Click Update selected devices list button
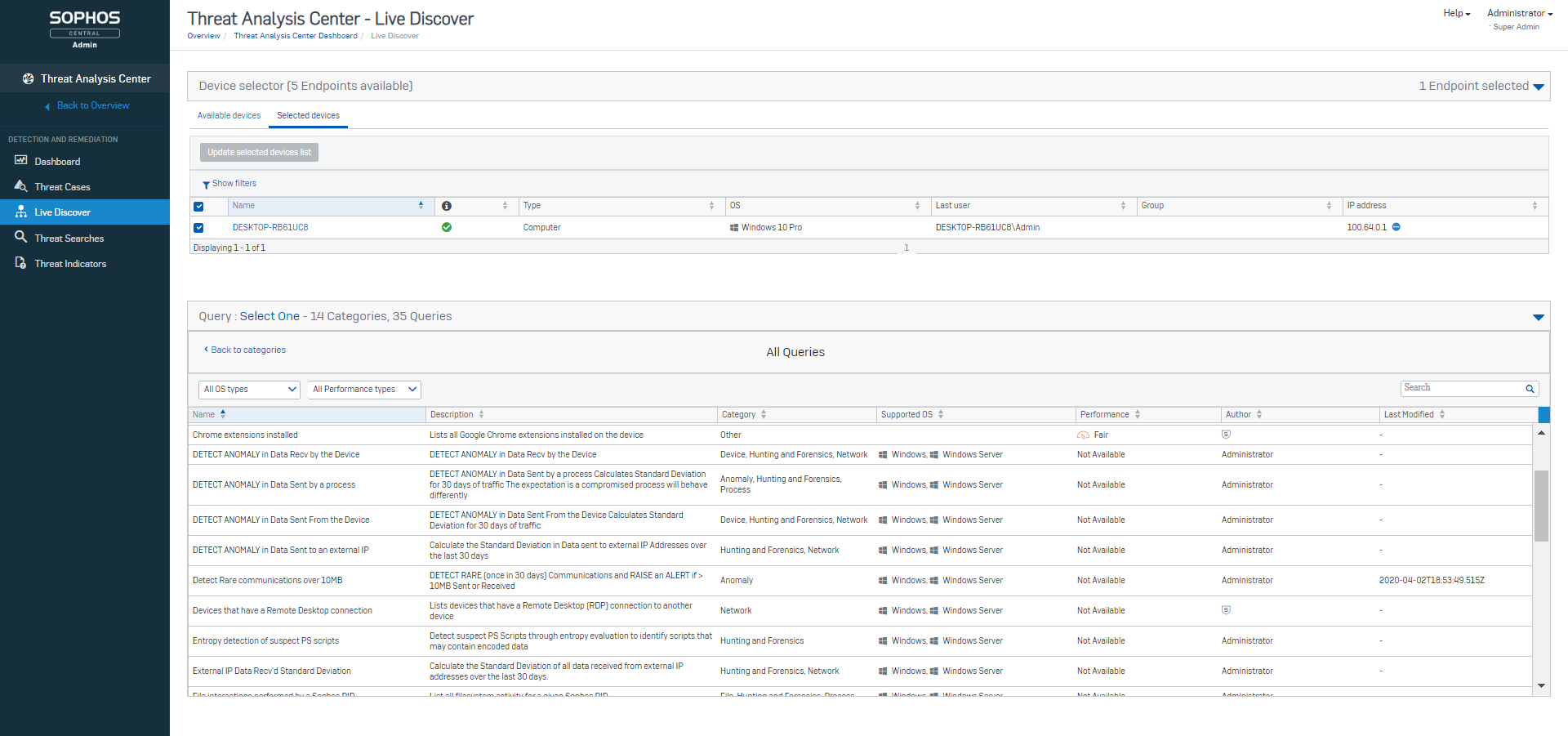The height and width of the screenshot is (736, 1568). point(259,152)
